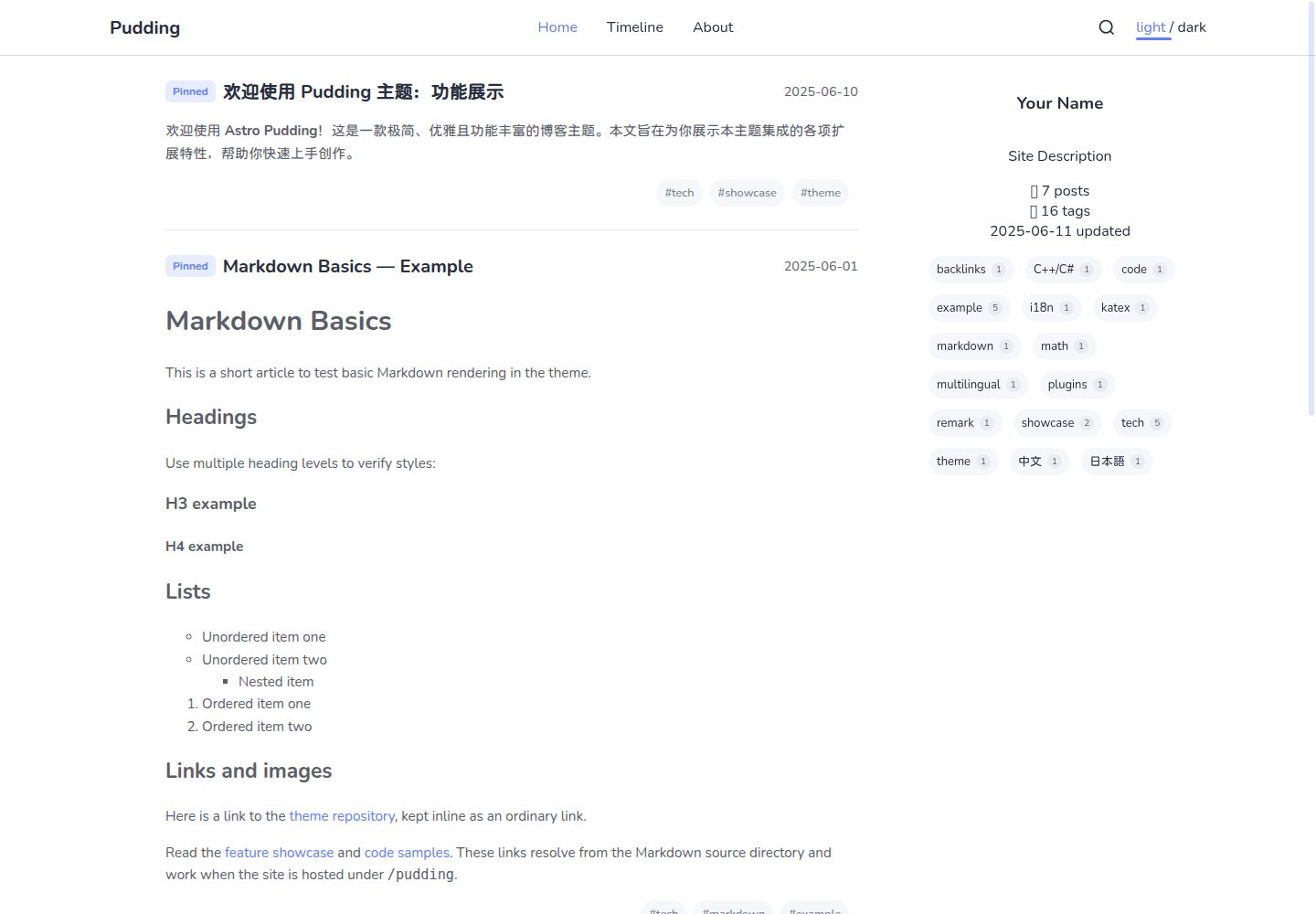Select the #showcase tag on first post
This screenshot has height=914, width=1316.
coord(747,193)
